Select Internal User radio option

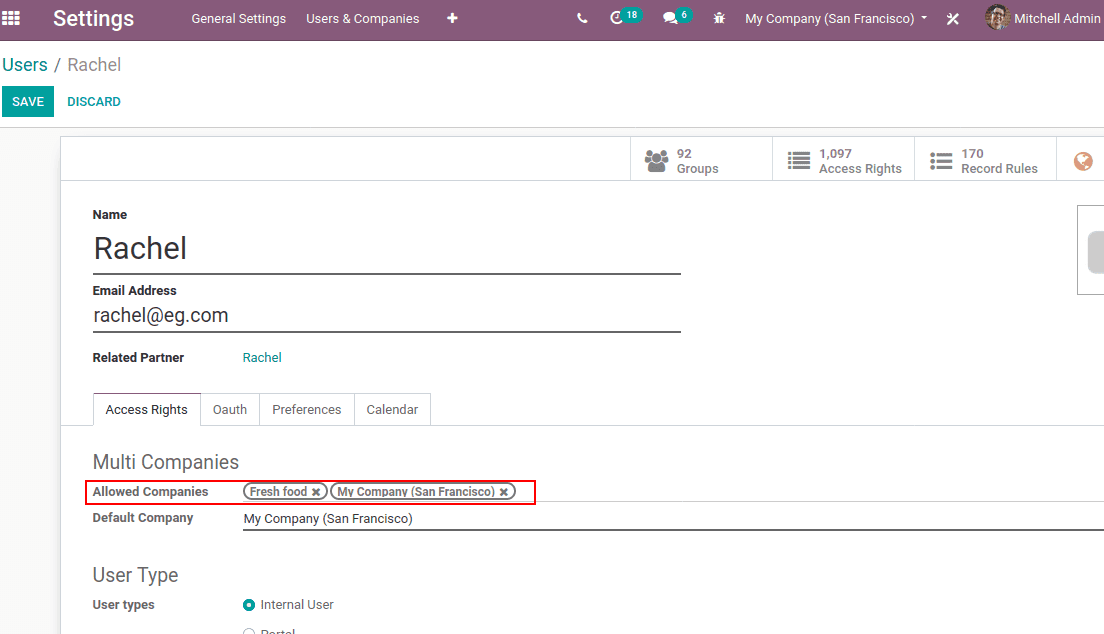(x=249, y=604)
